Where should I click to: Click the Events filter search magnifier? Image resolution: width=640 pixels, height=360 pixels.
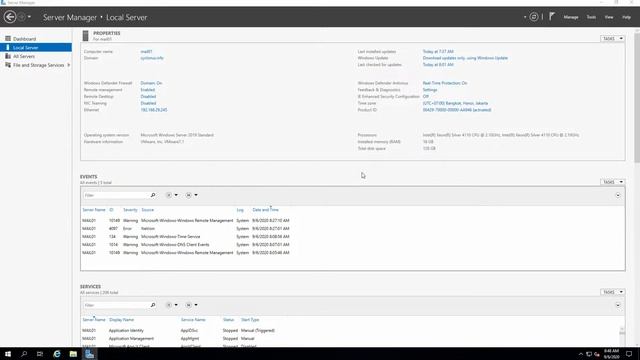point(153,196)
